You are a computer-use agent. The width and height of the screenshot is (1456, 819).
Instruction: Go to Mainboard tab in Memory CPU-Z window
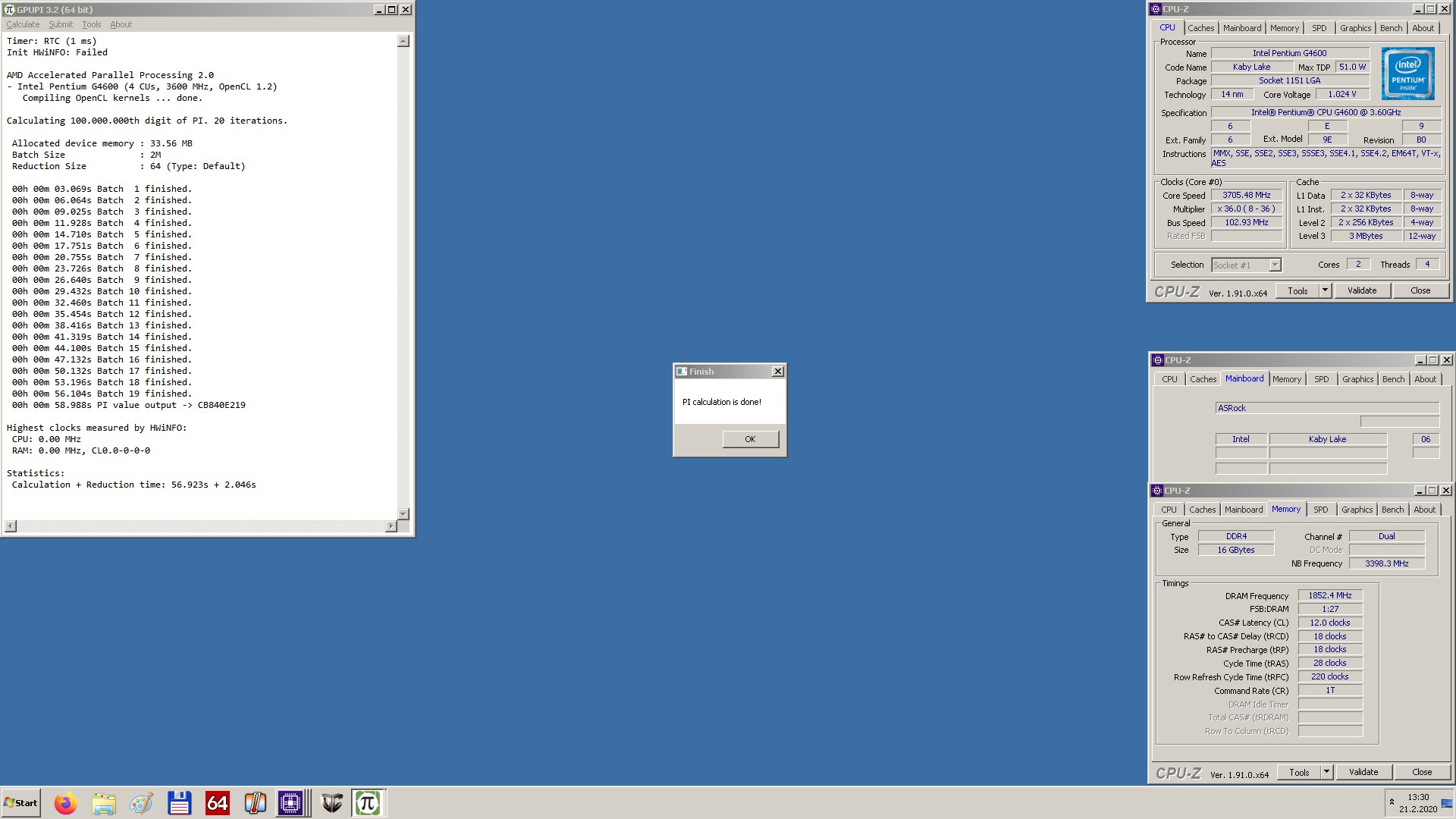tap(1244, 510)
